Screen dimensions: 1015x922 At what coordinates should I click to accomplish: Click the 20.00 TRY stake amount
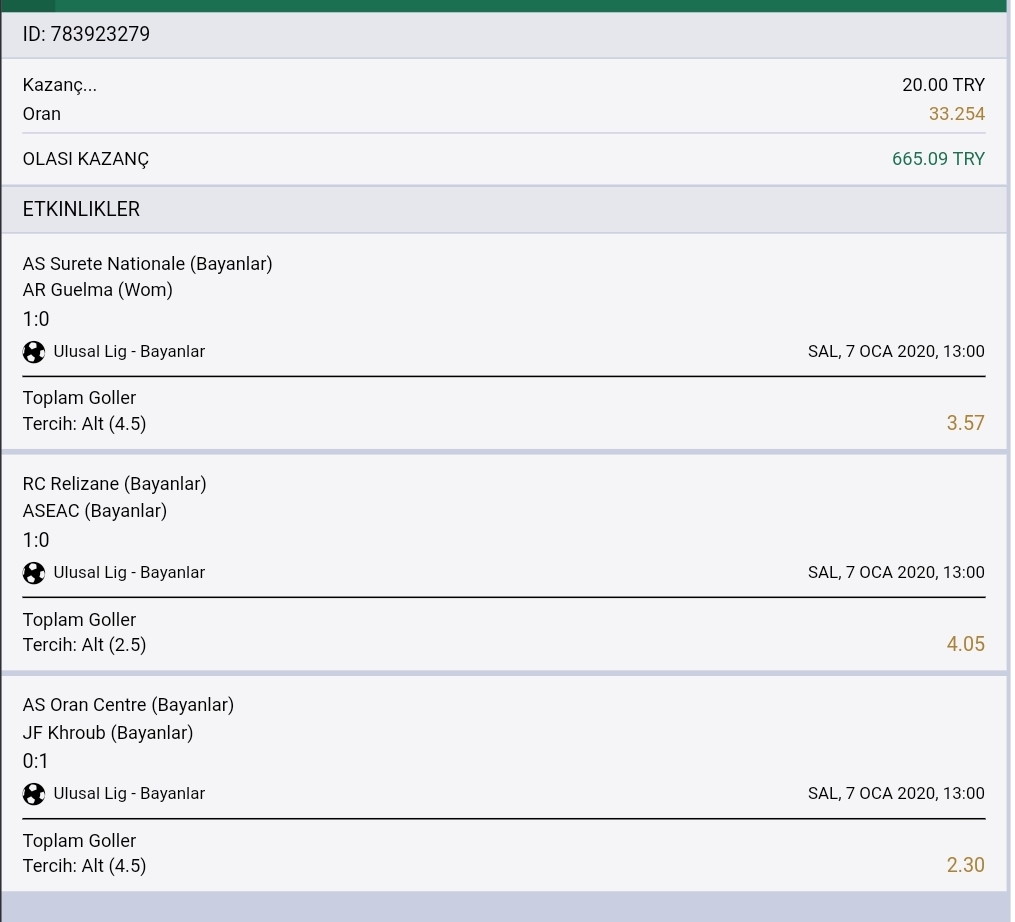click(943, 85)
